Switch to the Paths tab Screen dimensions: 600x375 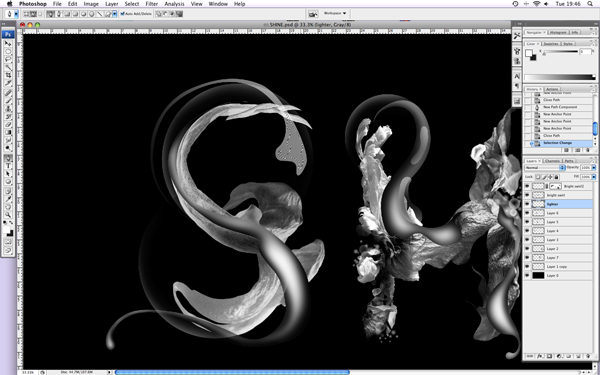[569, 161]
